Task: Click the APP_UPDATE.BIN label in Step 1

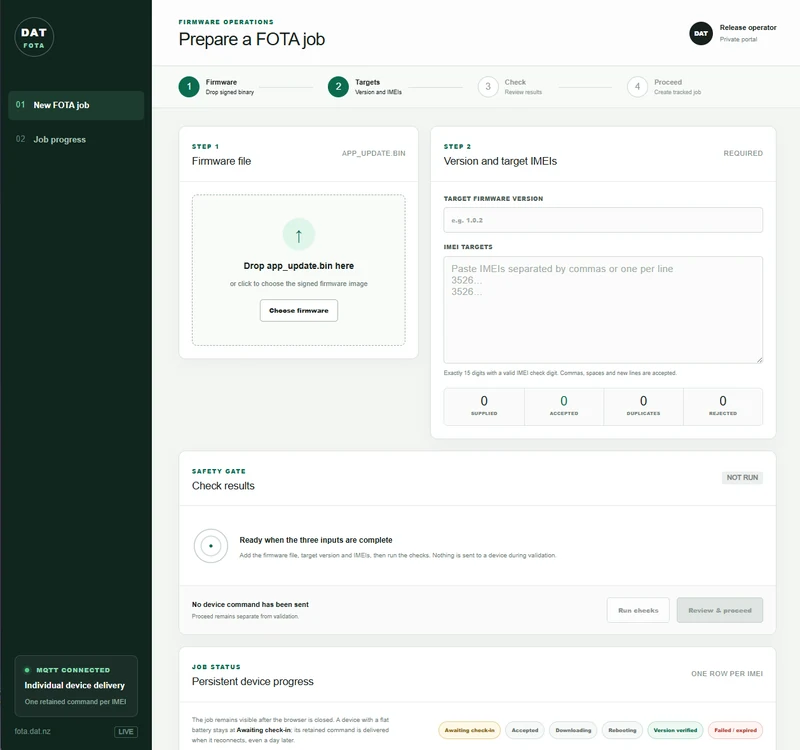Action: tap(373, 153)
